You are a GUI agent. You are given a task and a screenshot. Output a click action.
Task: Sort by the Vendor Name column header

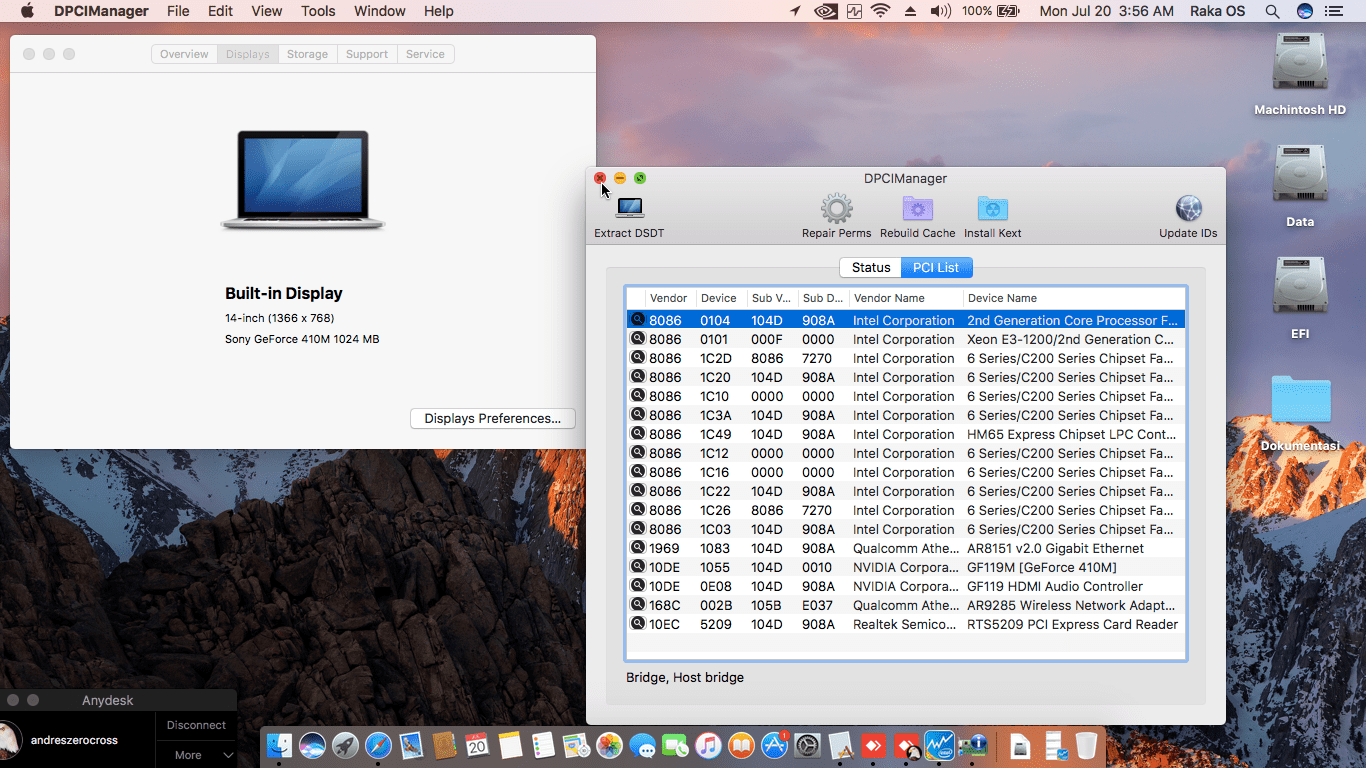(x=906, y=298)
